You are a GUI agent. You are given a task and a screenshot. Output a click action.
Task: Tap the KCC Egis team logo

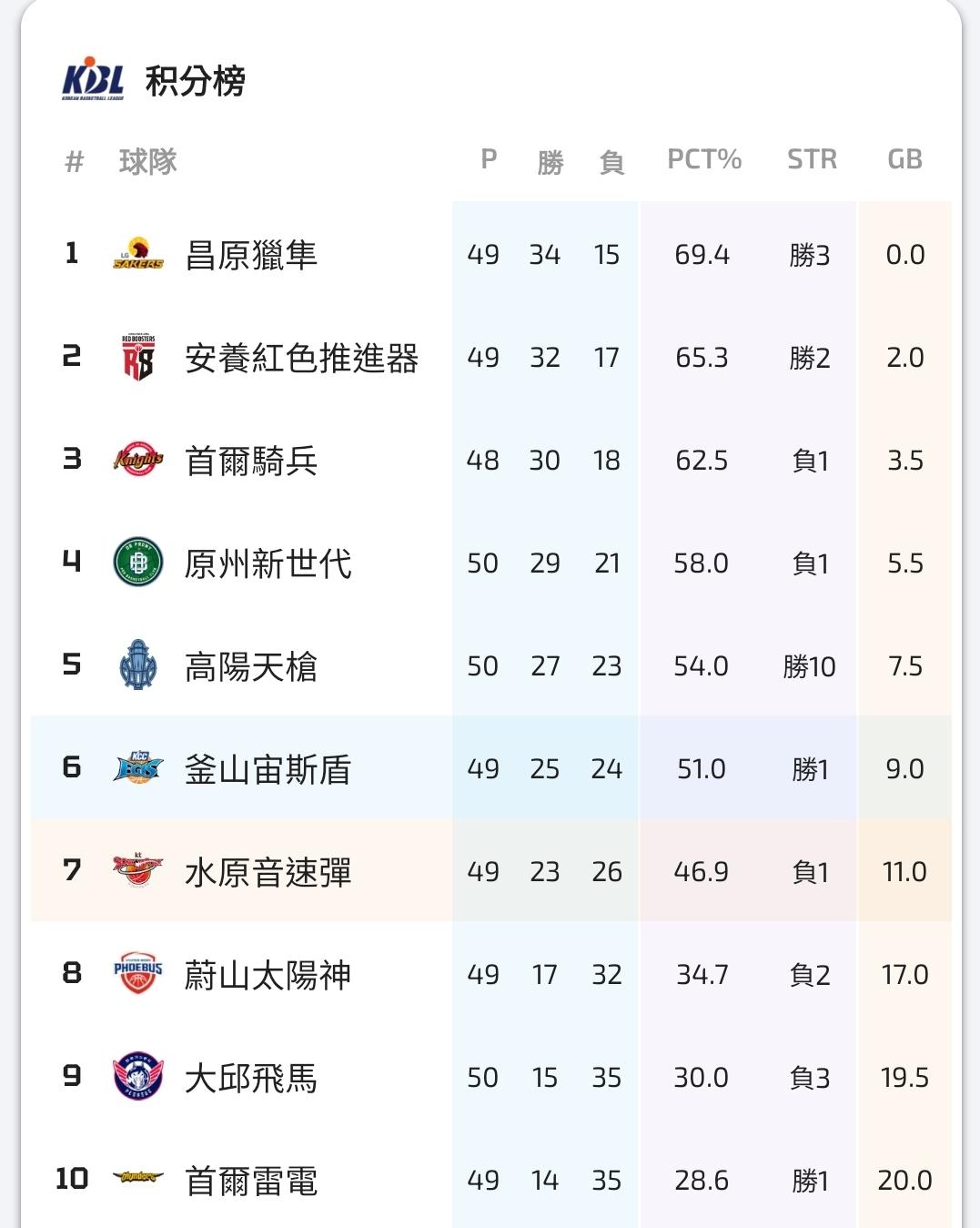(138, 768)
